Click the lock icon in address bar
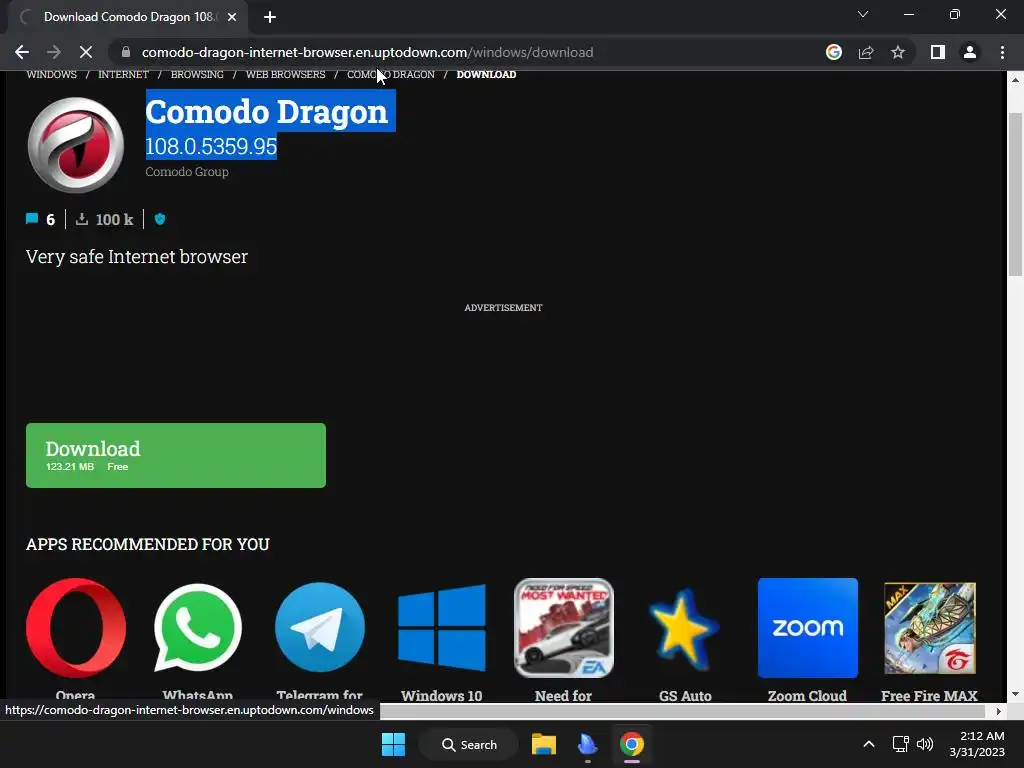1024x768 pixels. 126,52
